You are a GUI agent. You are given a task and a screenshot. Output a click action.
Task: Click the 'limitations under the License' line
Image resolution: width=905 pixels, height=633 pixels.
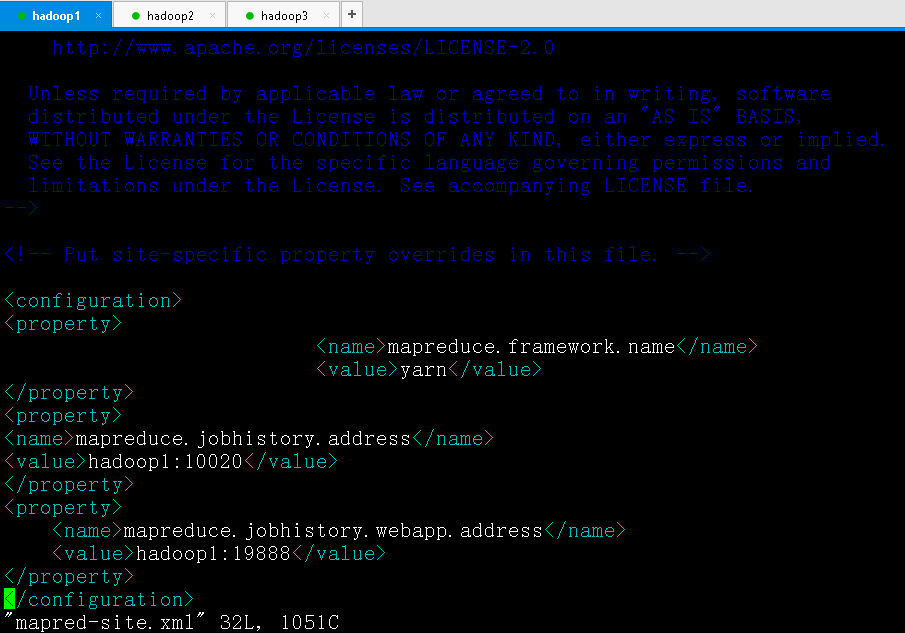tap(391, 186)
